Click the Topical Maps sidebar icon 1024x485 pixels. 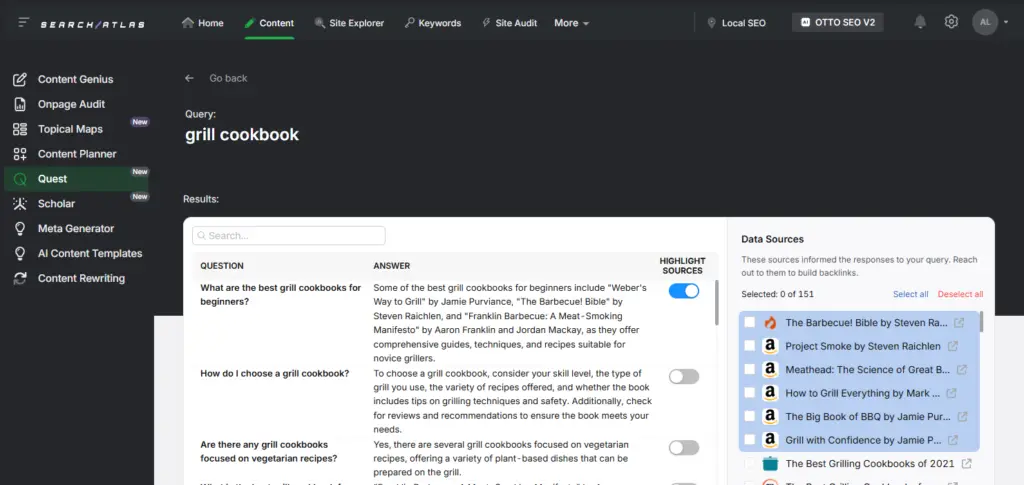pos(20,129)
